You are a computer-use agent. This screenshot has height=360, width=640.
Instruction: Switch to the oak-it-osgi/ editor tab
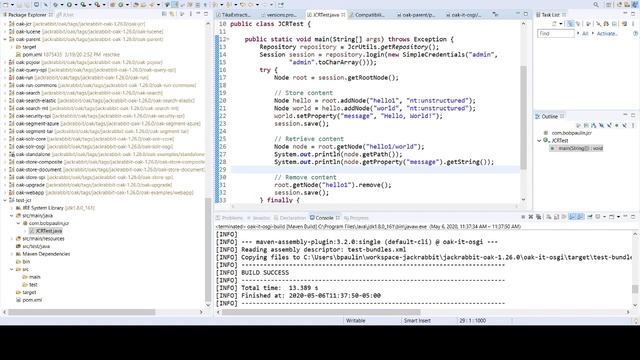tap(463, 15)
